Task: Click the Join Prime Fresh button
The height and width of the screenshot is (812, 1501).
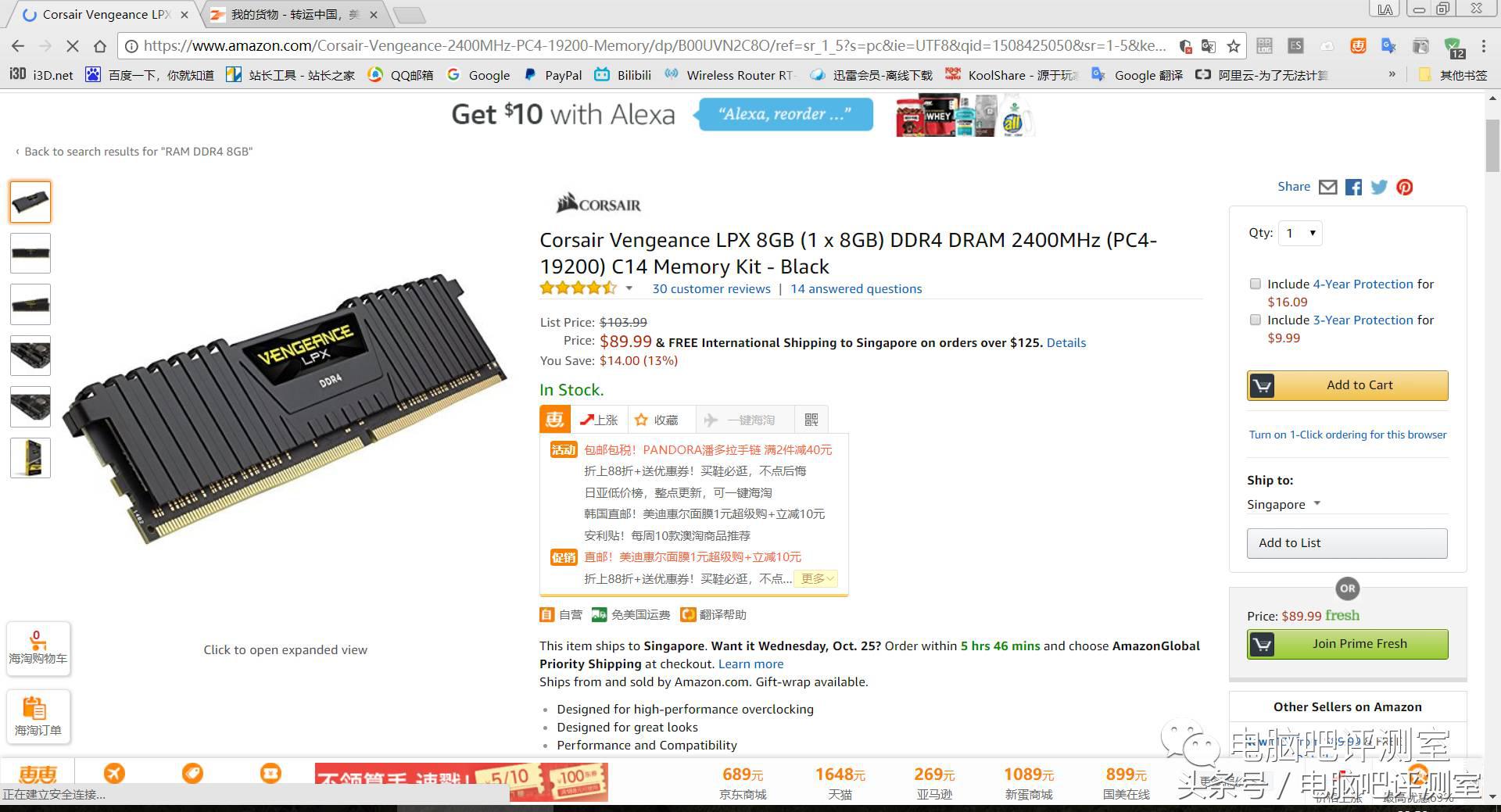Action: pyautogui.click(x=1347, y=644)
